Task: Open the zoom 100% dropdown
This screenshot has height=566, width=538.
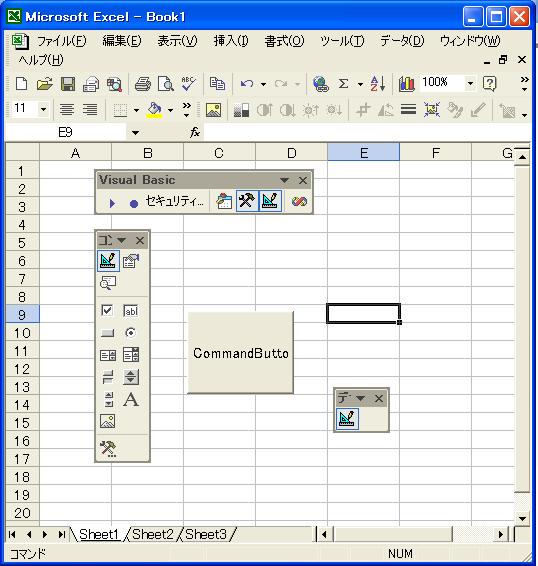Action: [x=470, y=84]
